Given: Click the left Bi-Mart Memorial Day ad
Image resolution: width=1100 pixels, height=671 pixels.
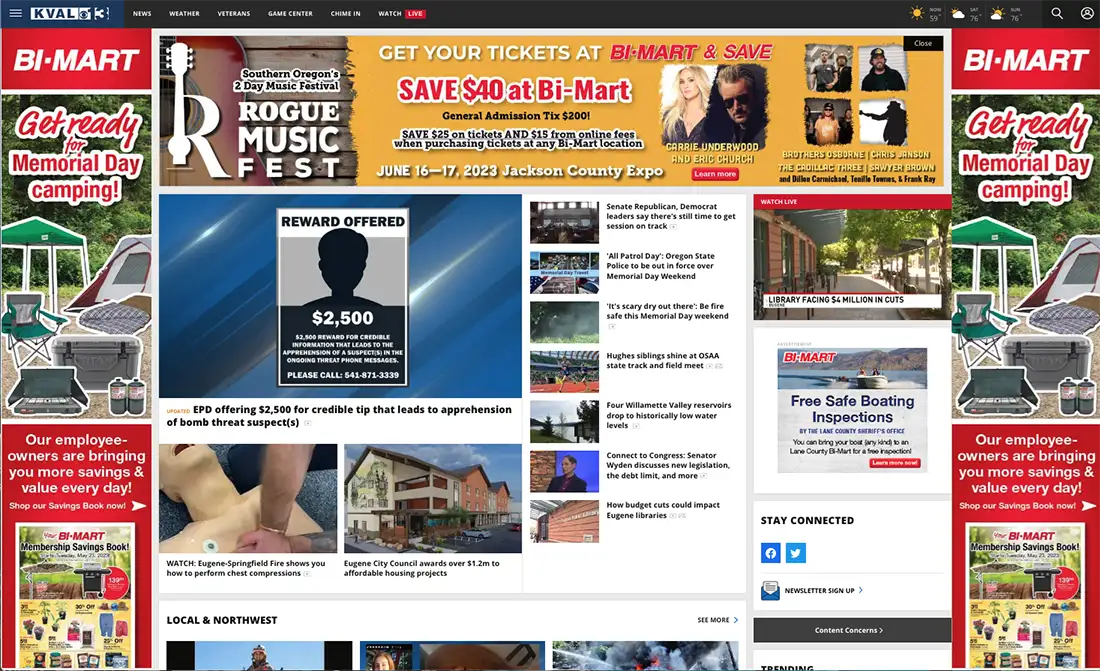Looking at the screenshot, I should [x=76, y=349].
